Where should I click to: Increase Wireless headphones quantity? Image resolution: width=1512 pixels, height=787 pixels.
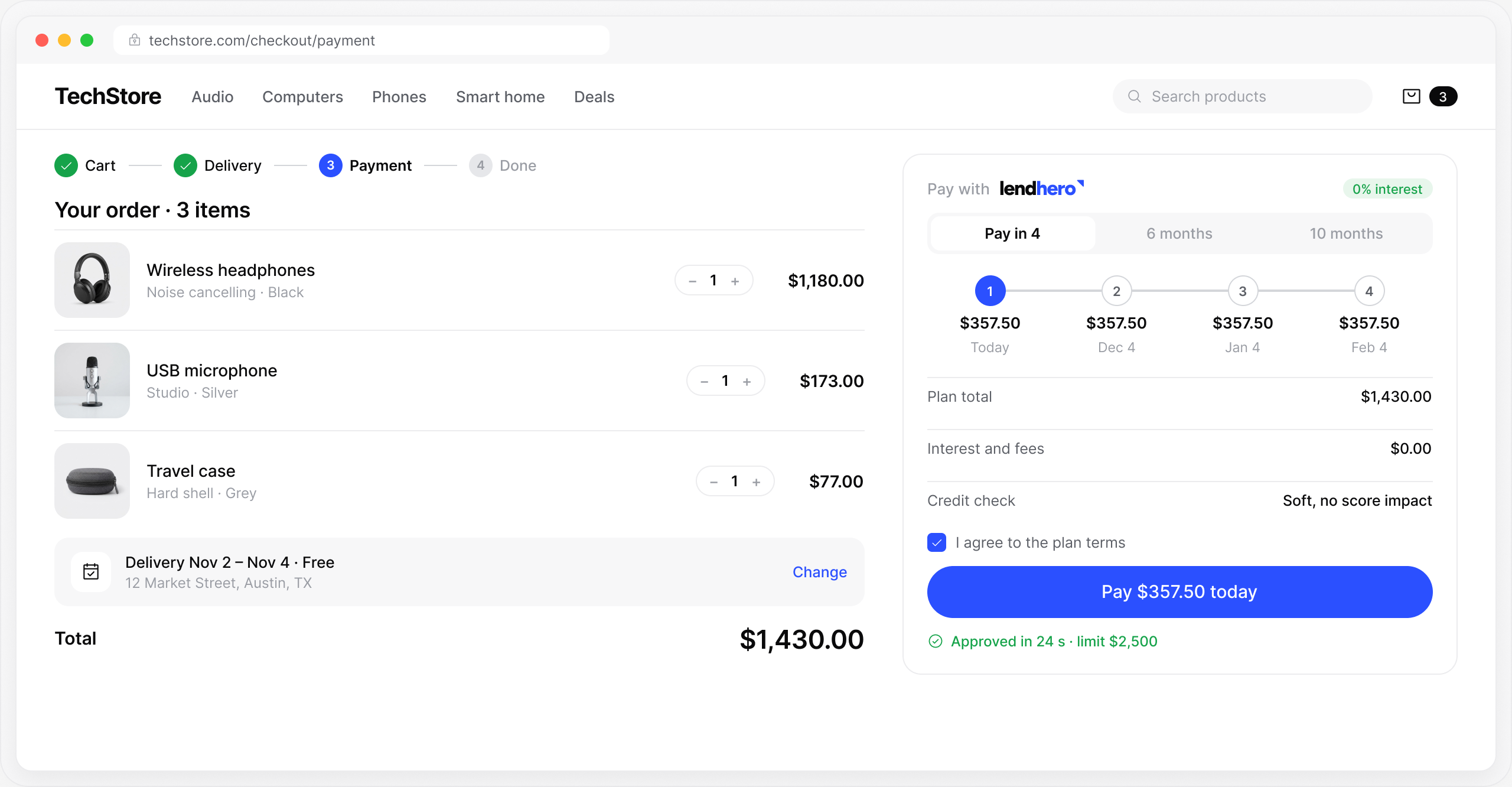(x=735, y=281)
